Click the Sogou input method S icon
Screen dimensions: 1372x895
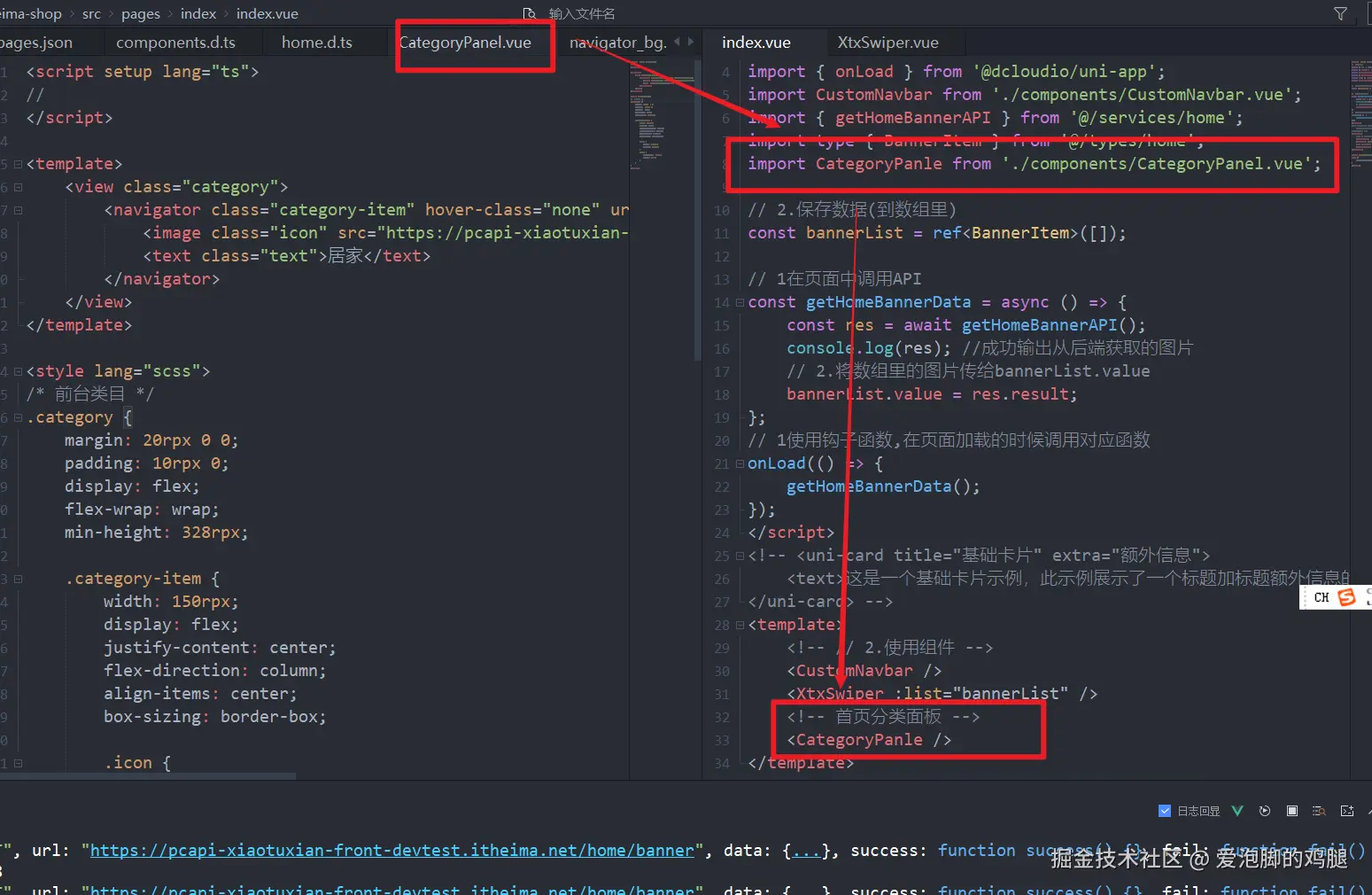tap(1346, 597)
